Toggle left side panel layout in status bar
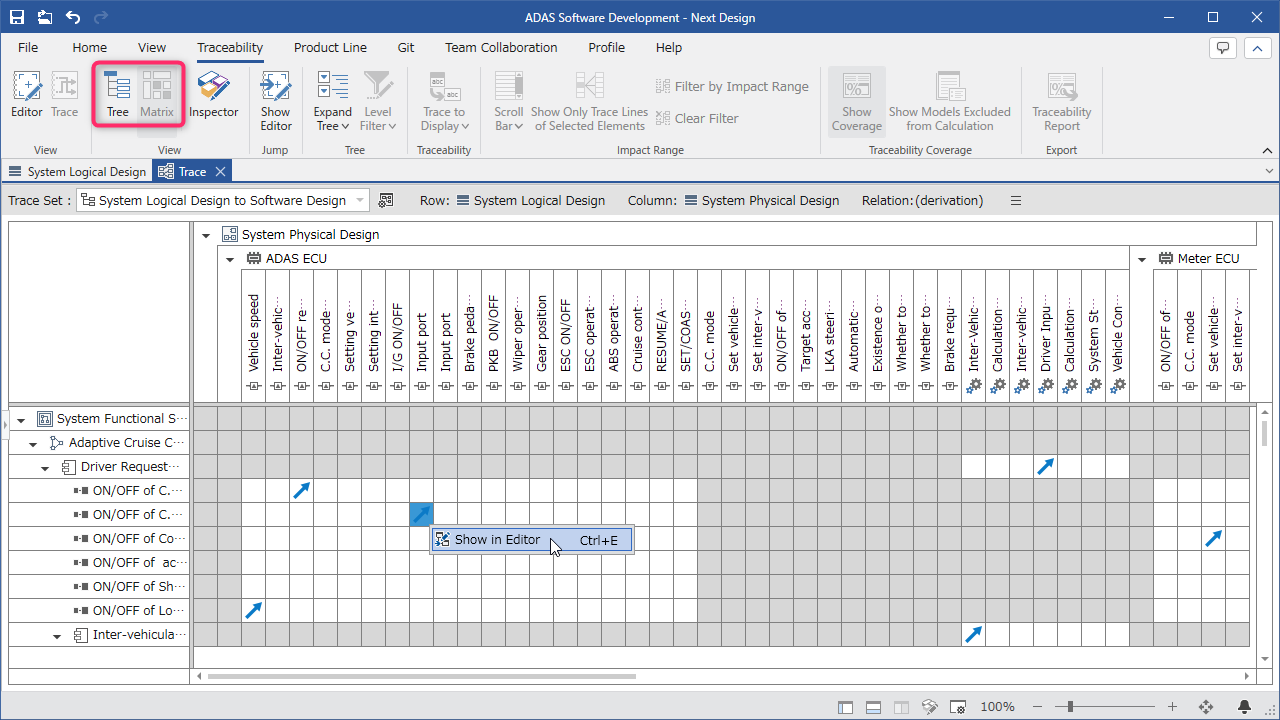1280x720 pixels. (846, 707)
